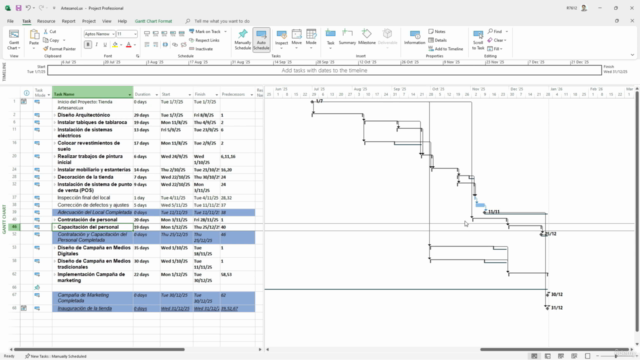Screen dimensions: 640x360
Task: Select the Format Painter tool
Action: [60, 49]
